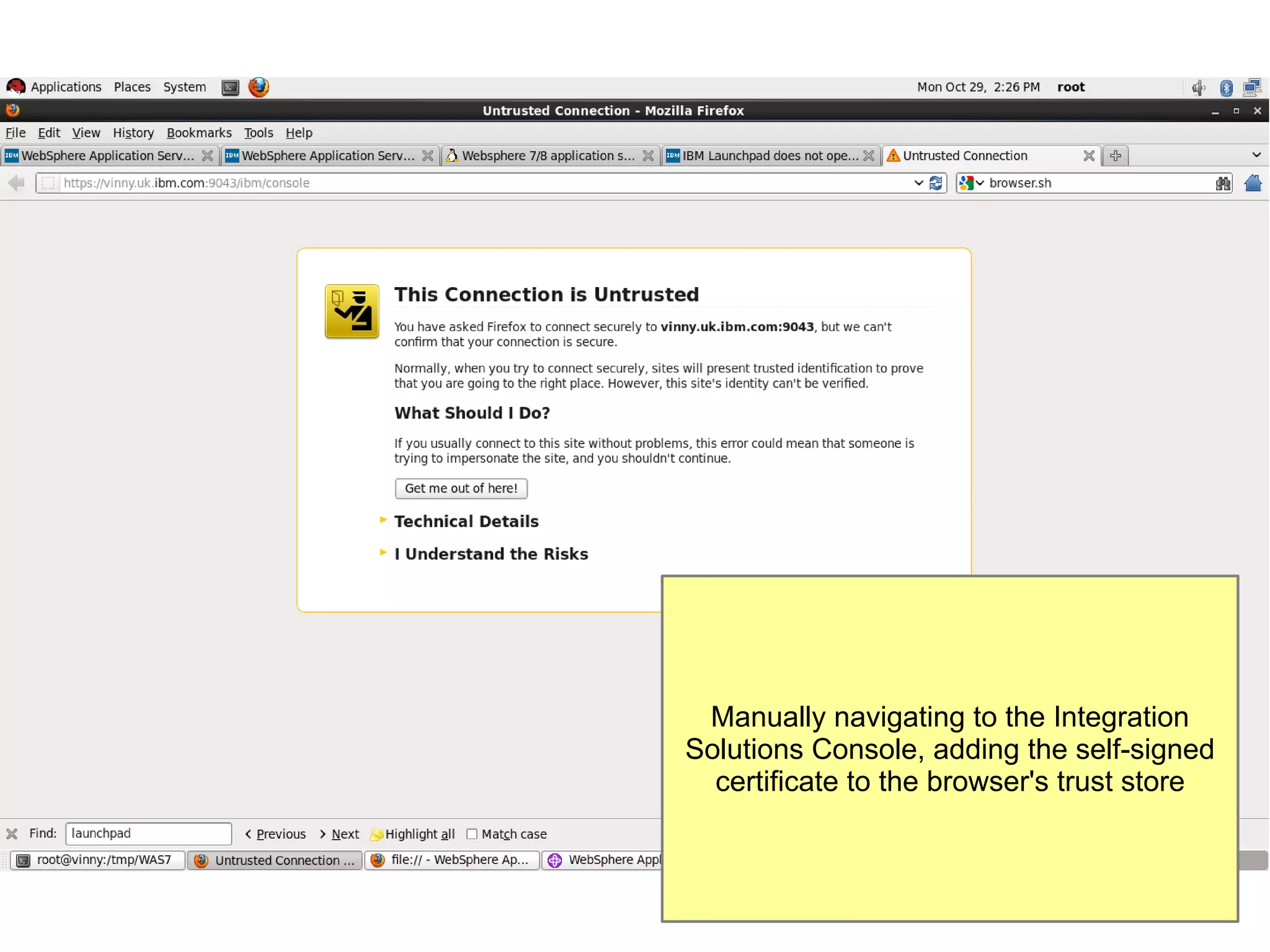1270x952 pixels.
Task: Go back using the back arrow
Action: [16, 183]
